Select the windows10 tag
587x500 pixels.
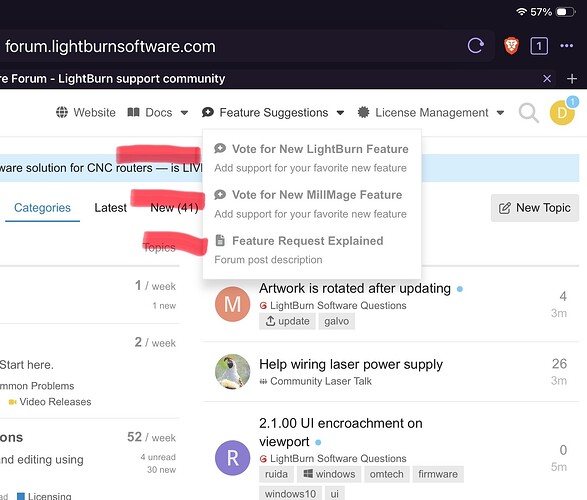(x=290, y=493)
